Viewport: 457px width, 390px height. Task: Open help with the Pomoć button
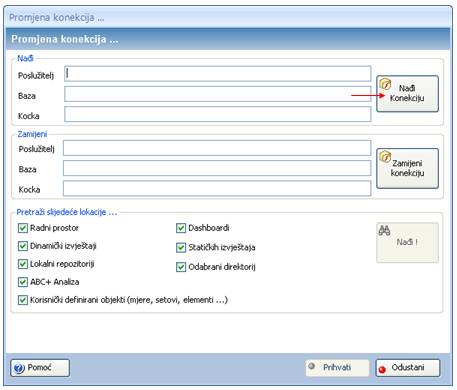40,368
